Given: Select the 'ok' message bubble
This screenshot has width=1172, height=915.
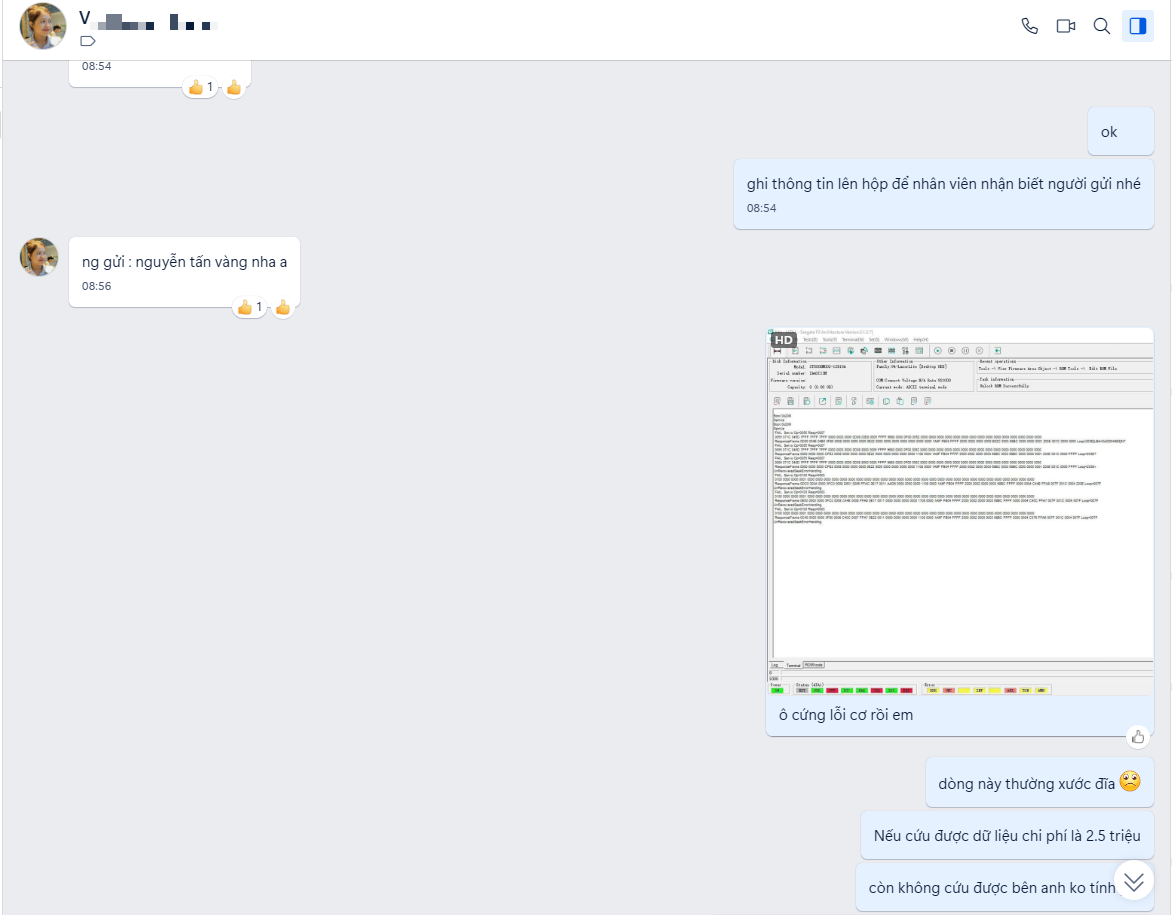Looking at the screenshot, I should [1120, 132].
